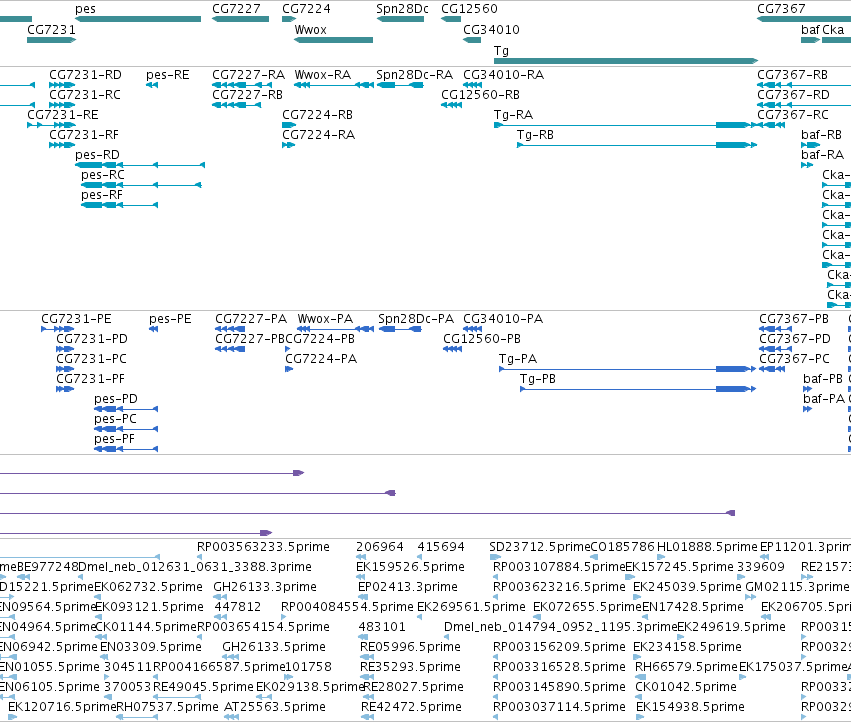
Task: Click transcript Tg-RB label
Action: pyautogui.click(x=535, y=135)
